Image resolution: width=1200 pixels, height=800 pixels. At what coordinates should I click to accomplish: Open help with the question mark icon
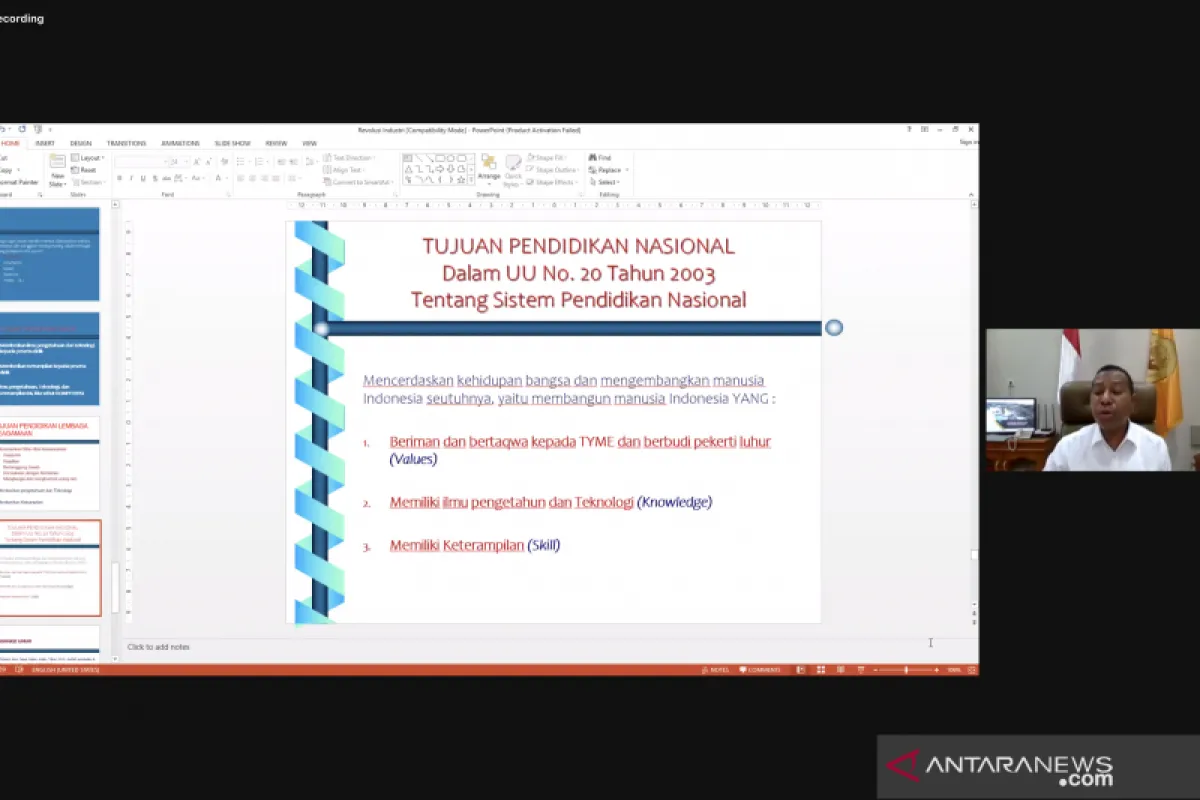[909, 129]
